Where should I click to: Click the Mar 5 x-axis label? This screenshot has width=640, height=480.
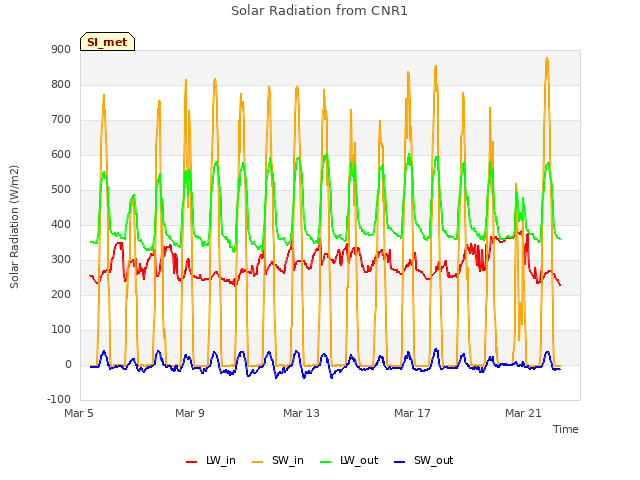click(79, 413)
